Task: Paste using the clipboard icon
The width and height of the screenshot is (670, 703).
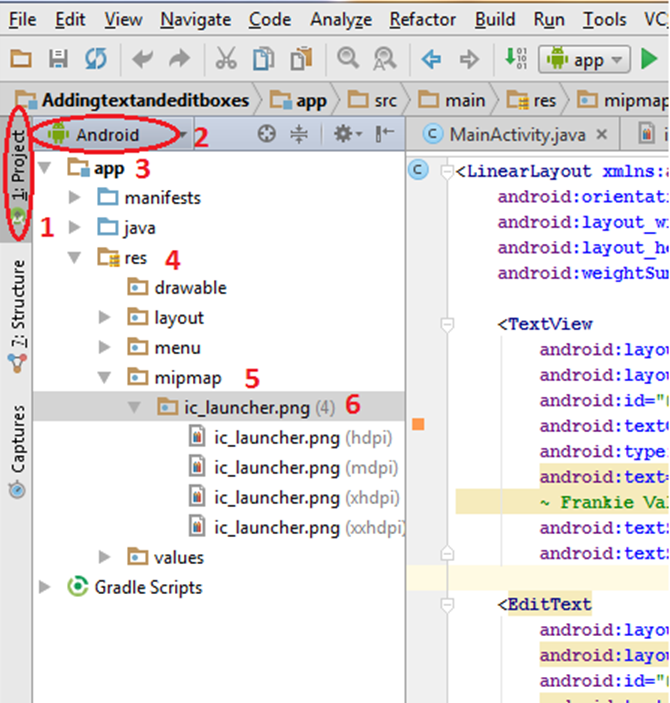Action: 301,59
